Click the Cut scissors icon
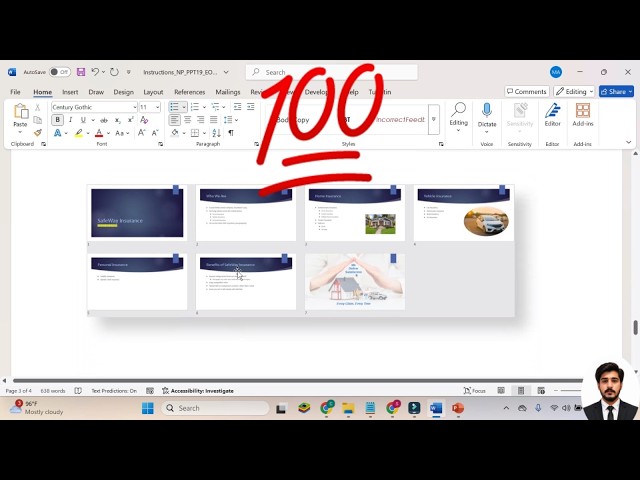Screen dimensions: 640x480 pyautogui.click(x=38, y=107)
